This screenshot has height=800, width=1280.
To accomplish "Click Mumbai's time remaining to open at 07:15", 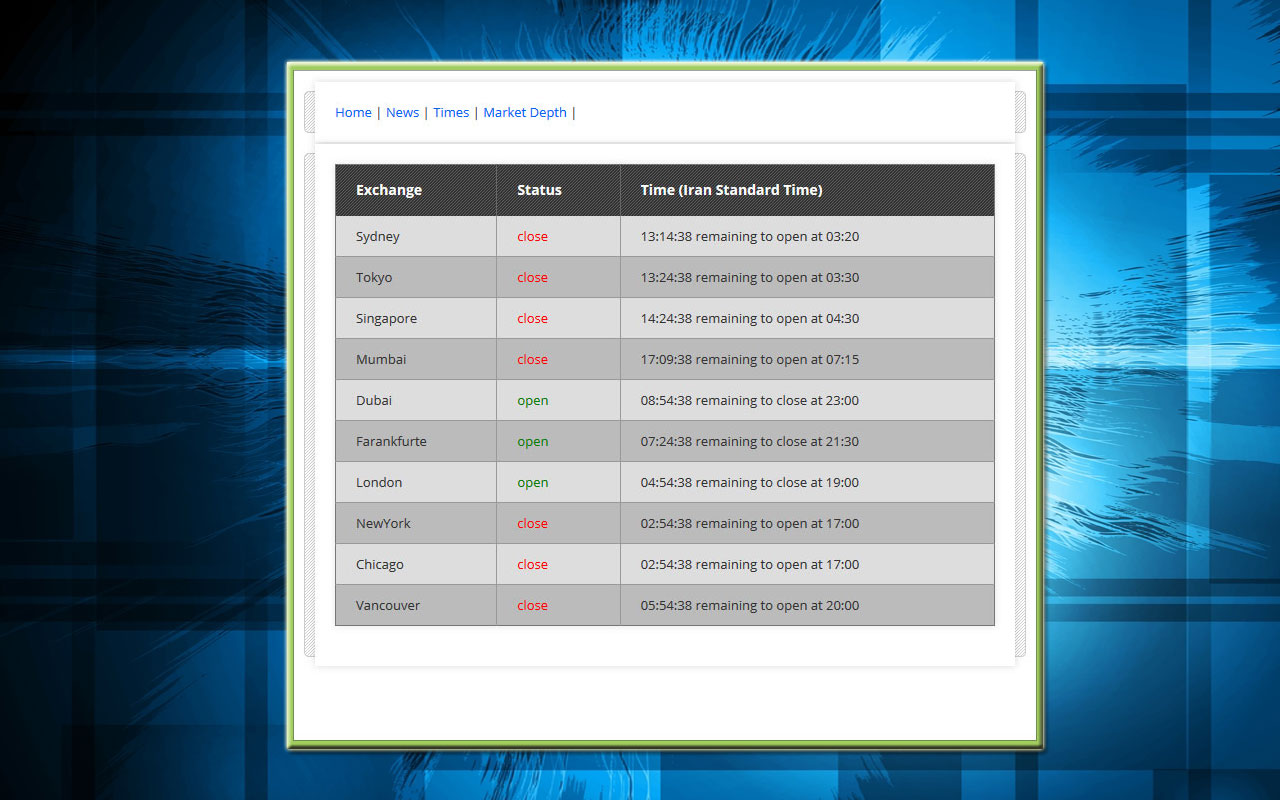I will pyautogui.click(x=749, y=360).
